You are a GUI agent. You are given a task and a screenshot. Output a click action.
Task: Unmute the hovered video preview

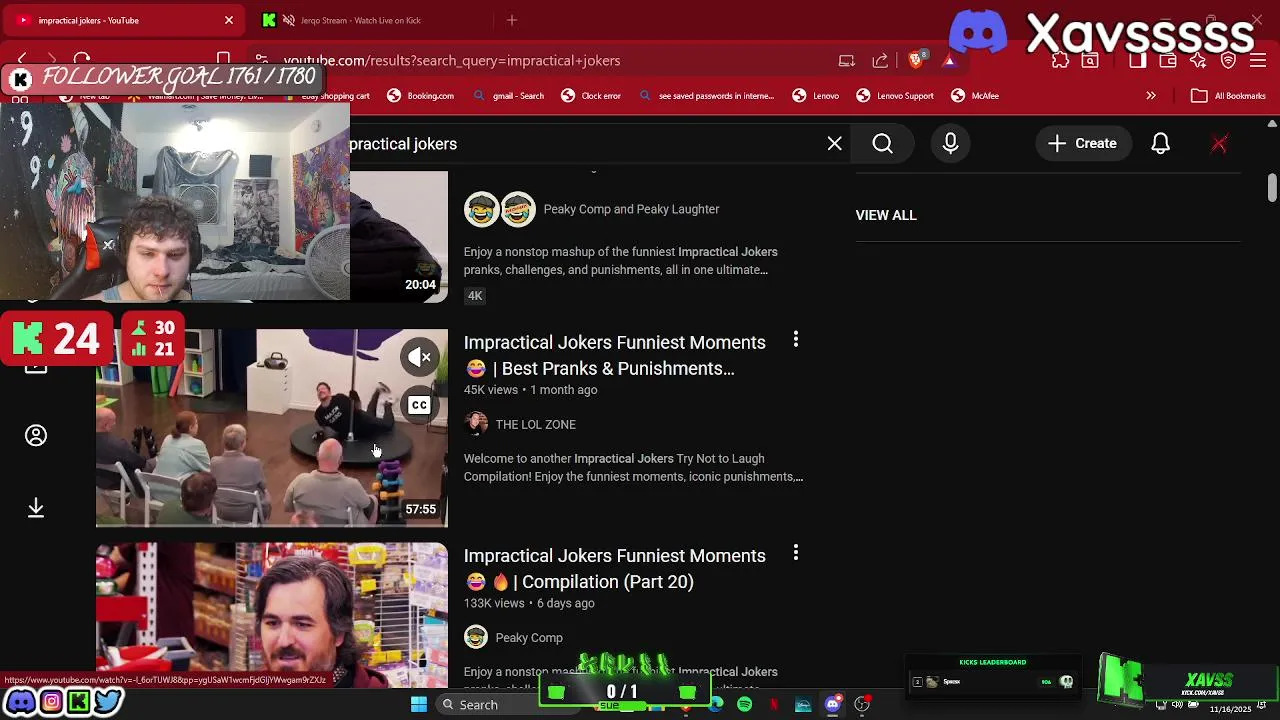click(420, 357)
